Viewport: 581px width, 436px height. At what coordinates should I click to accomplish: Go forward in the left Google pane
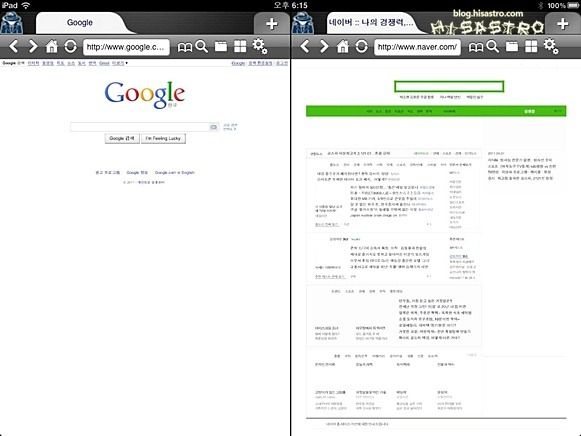(33, 46)
